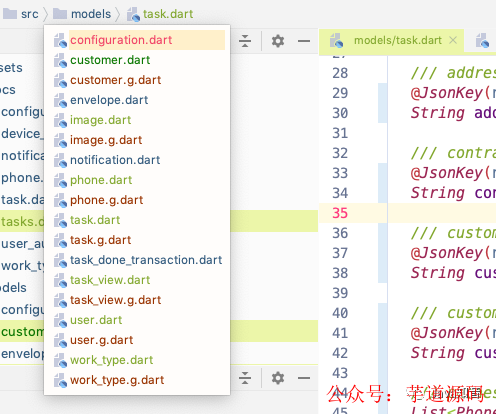The height and width of the screenshot is (414, 496).
Task: Click the envelope.dart file icon
Action: point(60,100)
